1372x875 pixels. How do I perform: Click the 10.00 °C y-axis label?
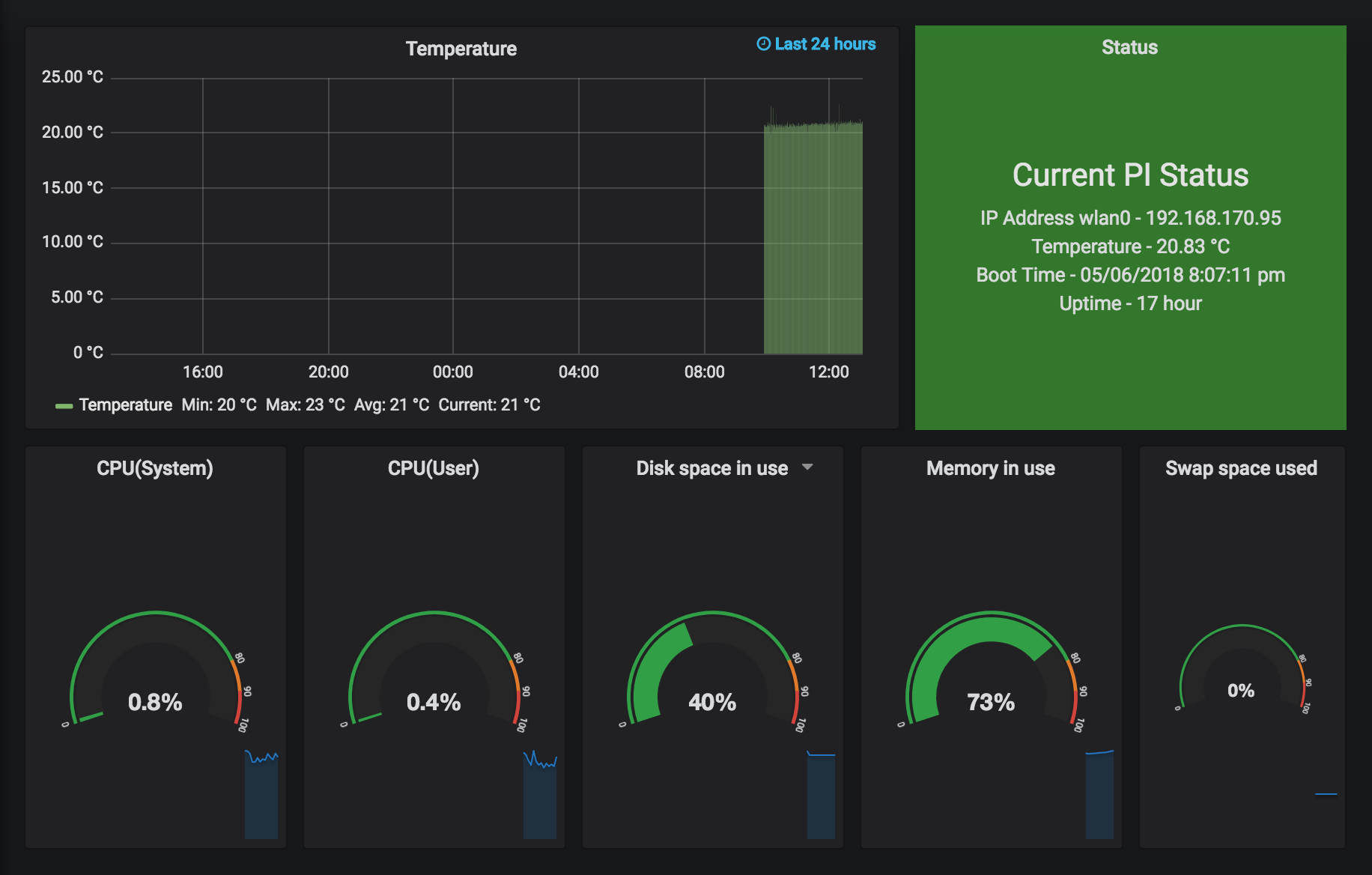(73, 242)
